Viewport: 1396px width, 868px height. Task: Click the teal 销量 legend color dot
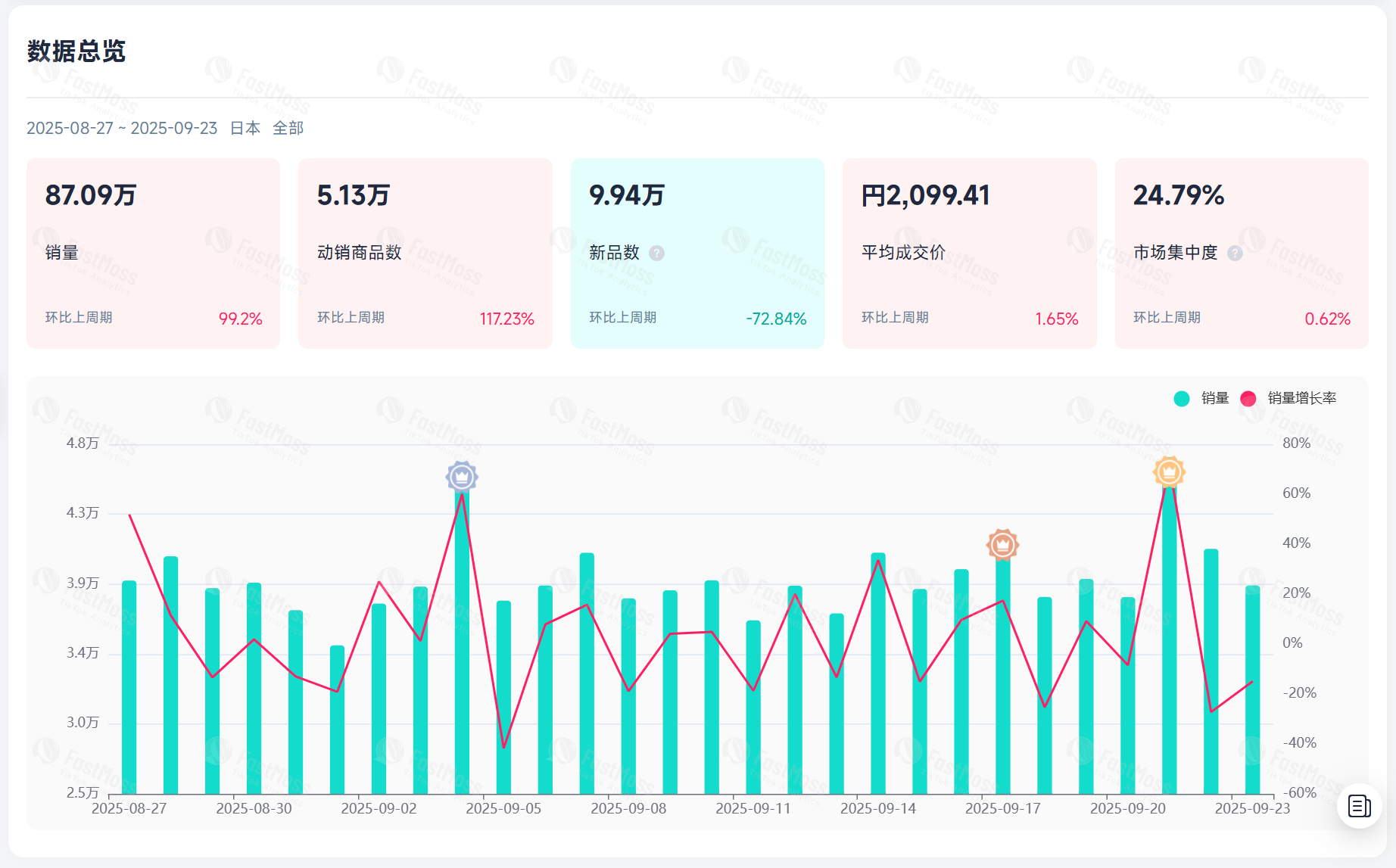(x=1182, y=399)
